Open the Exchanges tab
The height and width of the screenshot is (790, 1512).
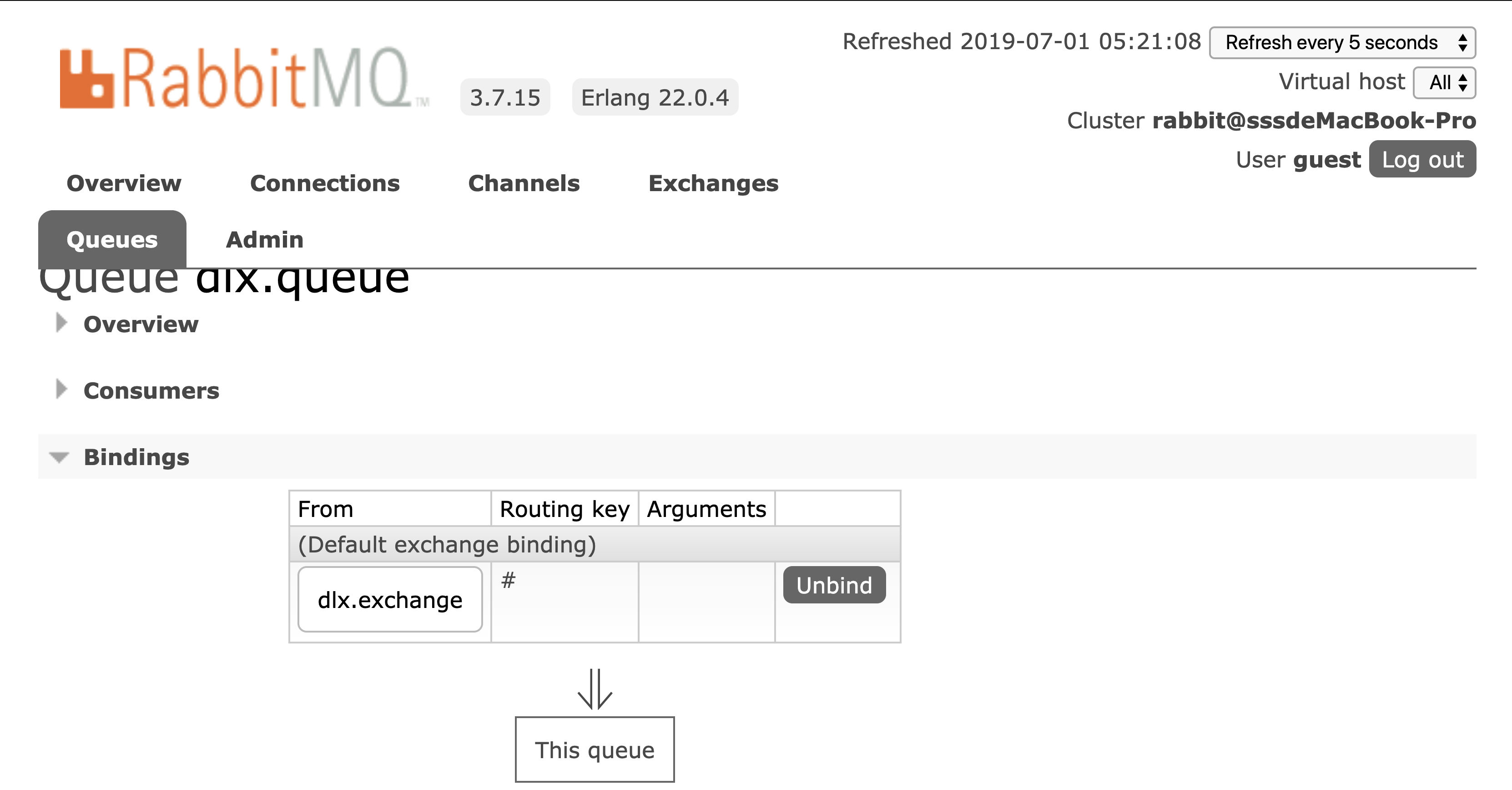pyautogui.click(x=713, y=183)
